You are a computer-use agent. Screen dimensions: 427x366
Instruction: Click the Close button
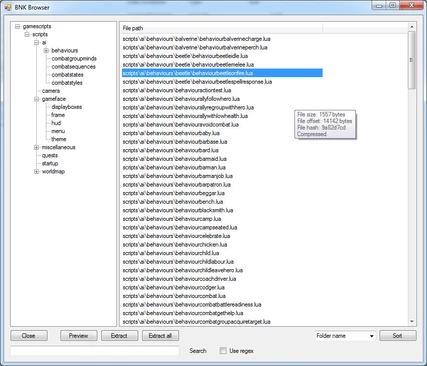point(29,335)
